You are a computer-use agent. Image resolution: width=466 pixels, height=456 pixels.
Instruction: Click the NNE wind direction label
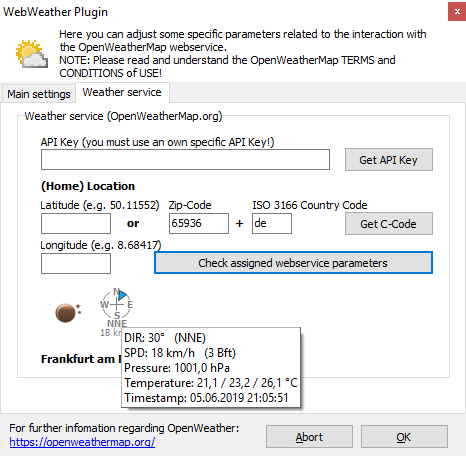click(117, 323)
